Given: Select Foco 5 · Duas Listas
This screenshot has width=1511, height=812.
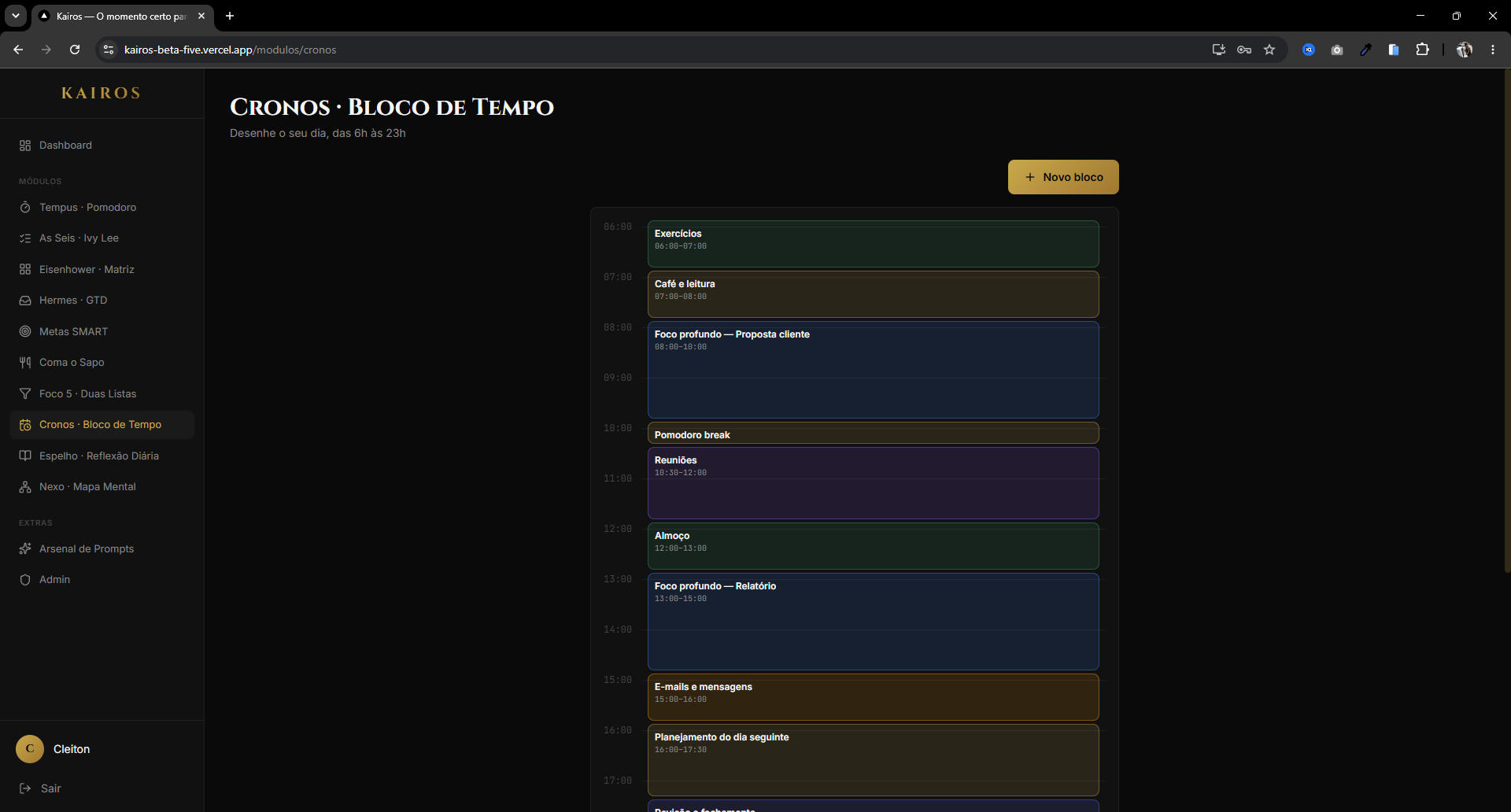Looking at the screenshot, I should [x=102, y=394].
